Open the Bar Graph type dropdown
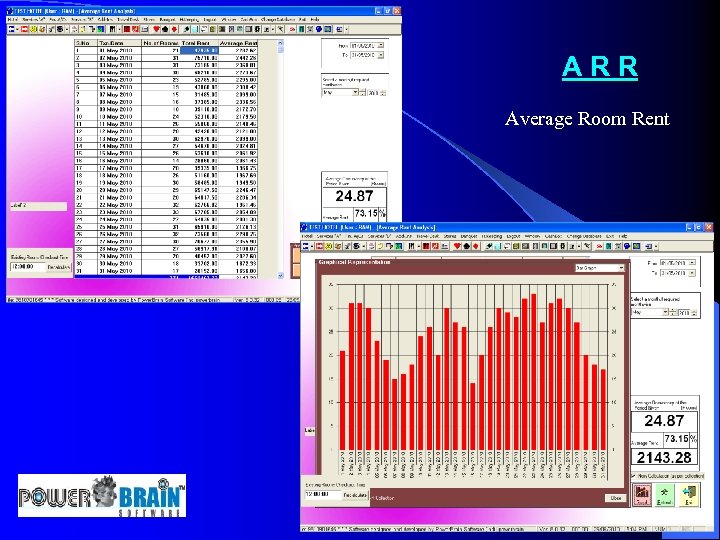 (x=621, y=268)
